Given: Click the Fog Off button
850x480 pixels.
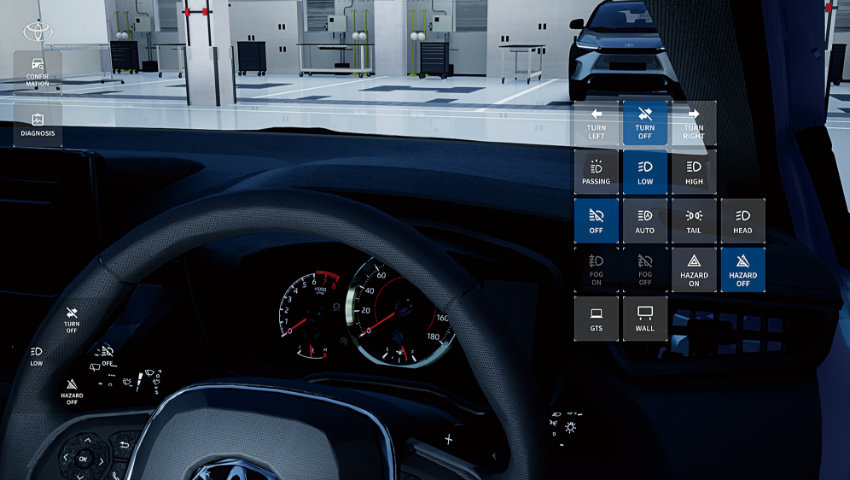Looking at the screenshot, I should pos(645,270).
